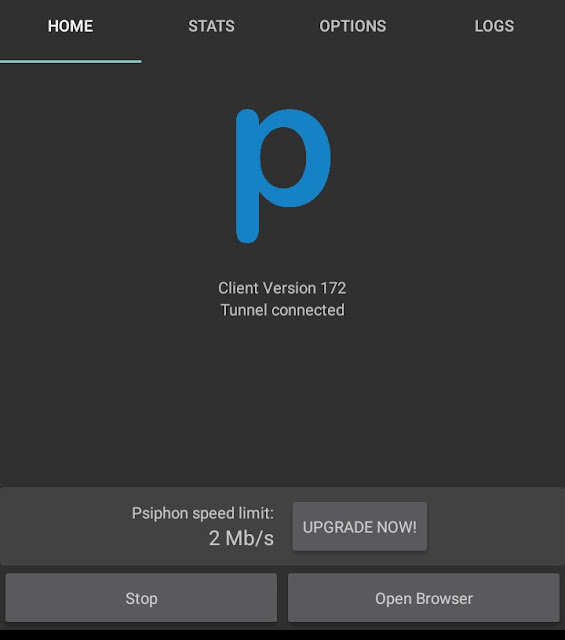Click the Stop button
The image size is (565, 640).
pos(141,598)
